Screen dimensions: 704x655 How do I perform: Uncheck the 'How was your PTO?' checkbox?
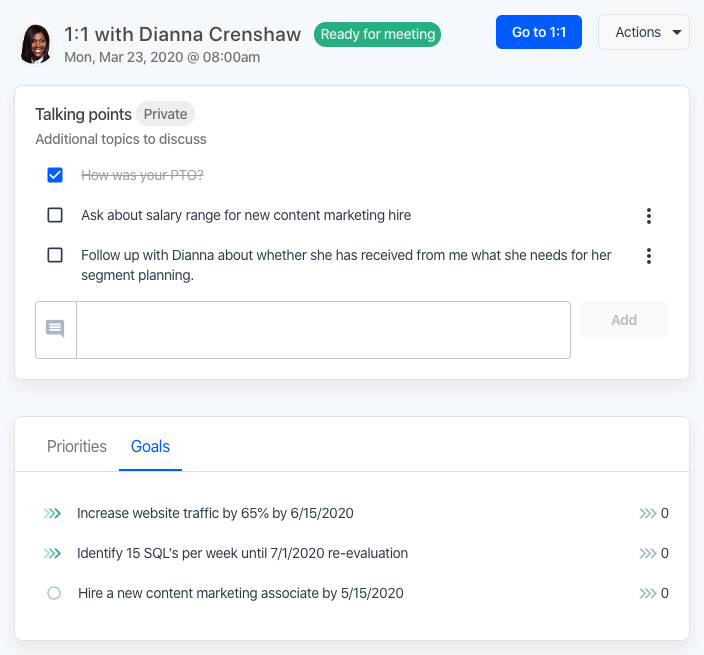[55, 175]
